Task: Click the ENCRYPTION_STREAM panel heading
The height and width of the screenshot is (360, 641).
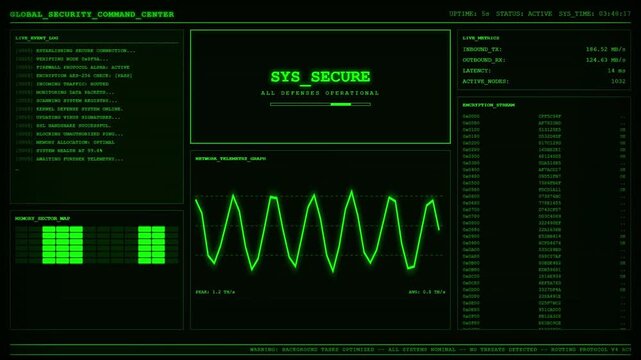Action: point(489,105)
